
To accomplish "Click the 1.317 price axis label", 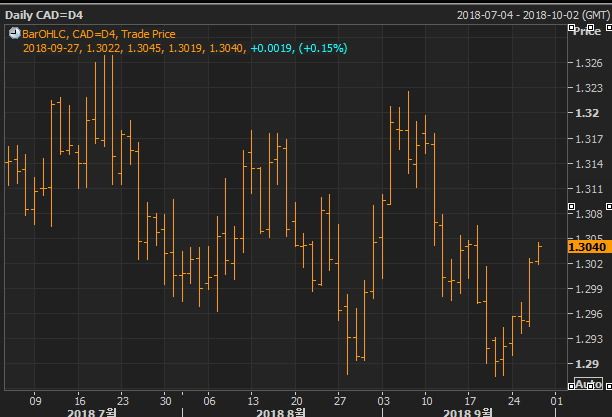I will (x=589, y=139).
